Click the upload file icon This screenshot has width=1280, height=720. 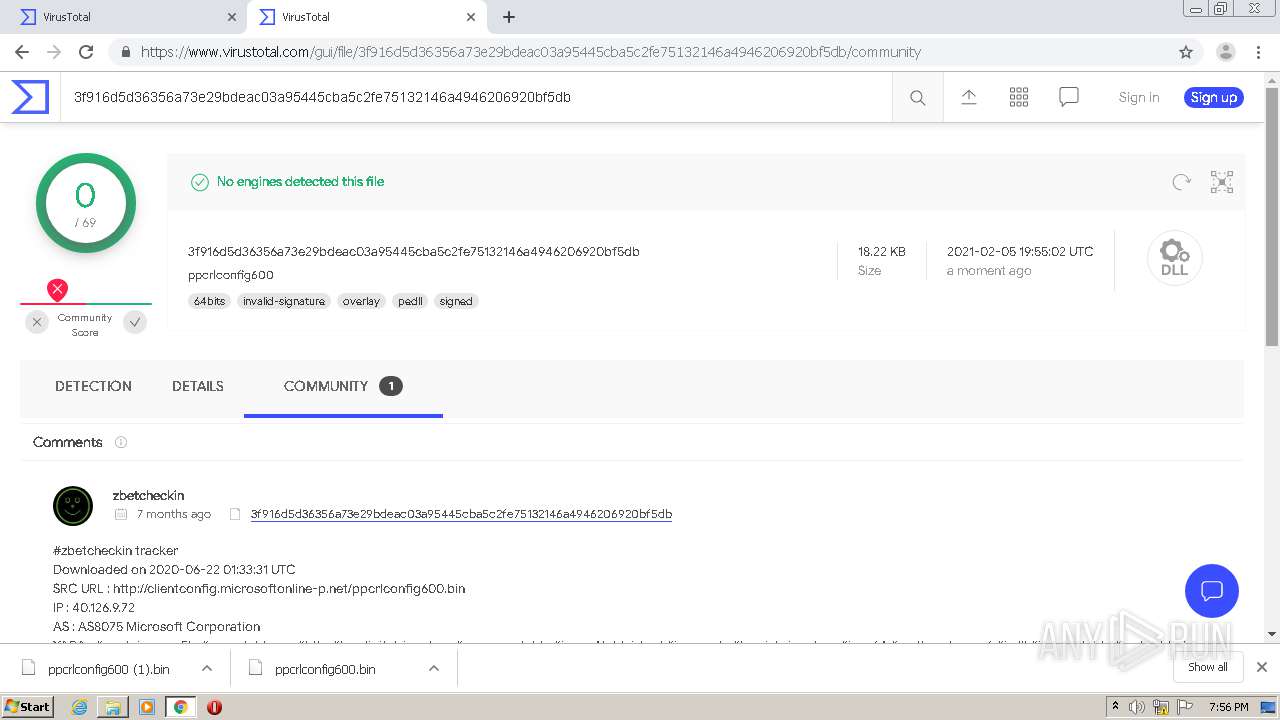[968, 97]
